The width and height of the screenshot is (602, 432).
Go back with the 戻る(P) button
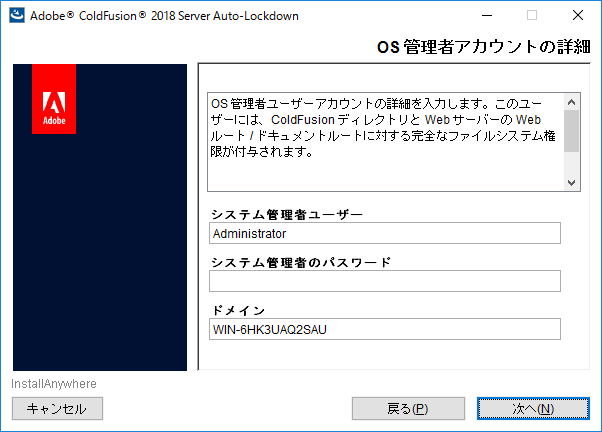tap(408, 409)
